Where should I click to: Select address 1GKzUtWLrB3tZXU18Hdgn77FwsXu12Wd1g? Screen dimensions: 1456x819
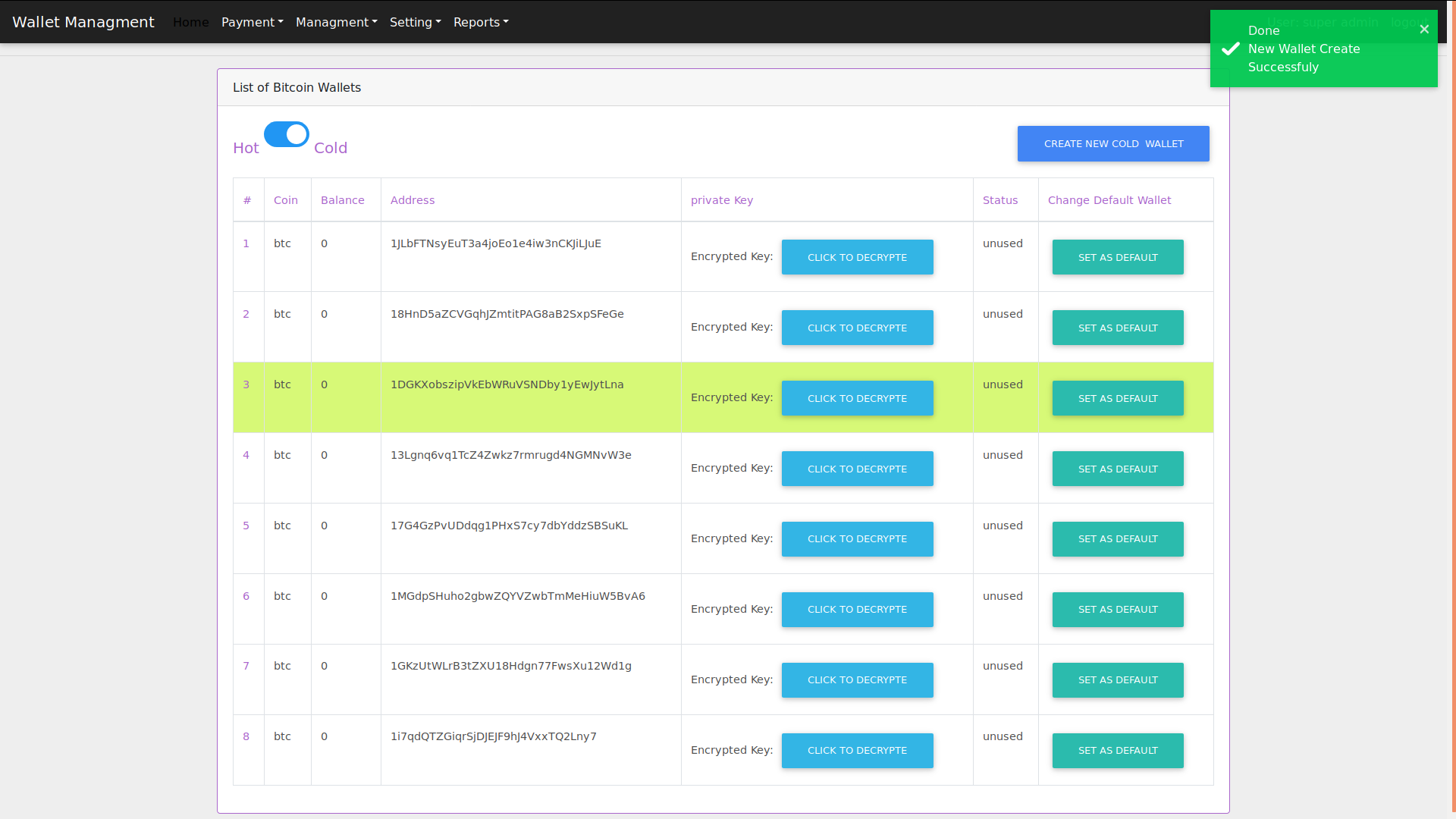tap(511, 666)
